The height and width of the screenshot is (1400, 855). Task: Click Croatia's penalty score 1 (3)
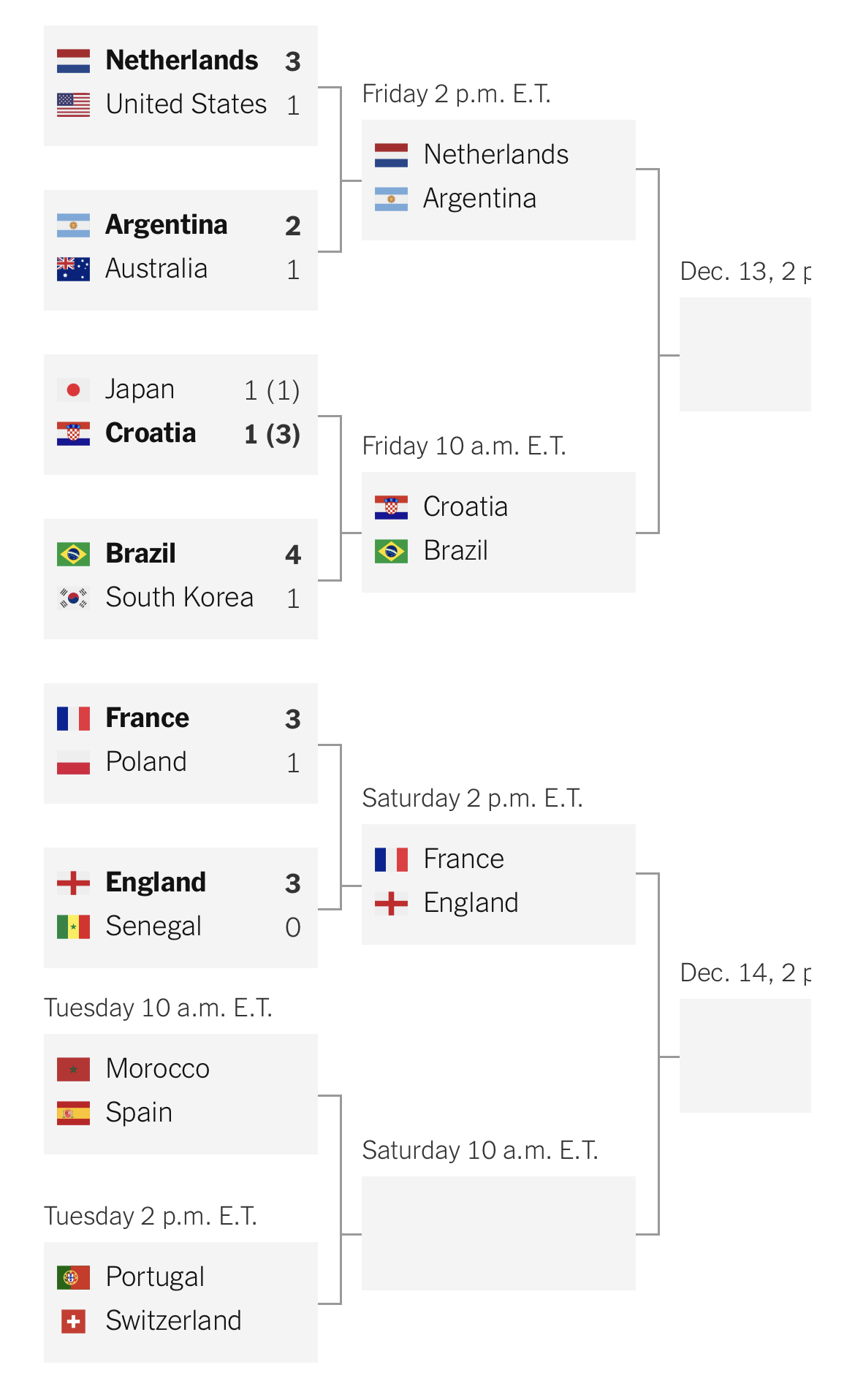click(x=272, y=434)
